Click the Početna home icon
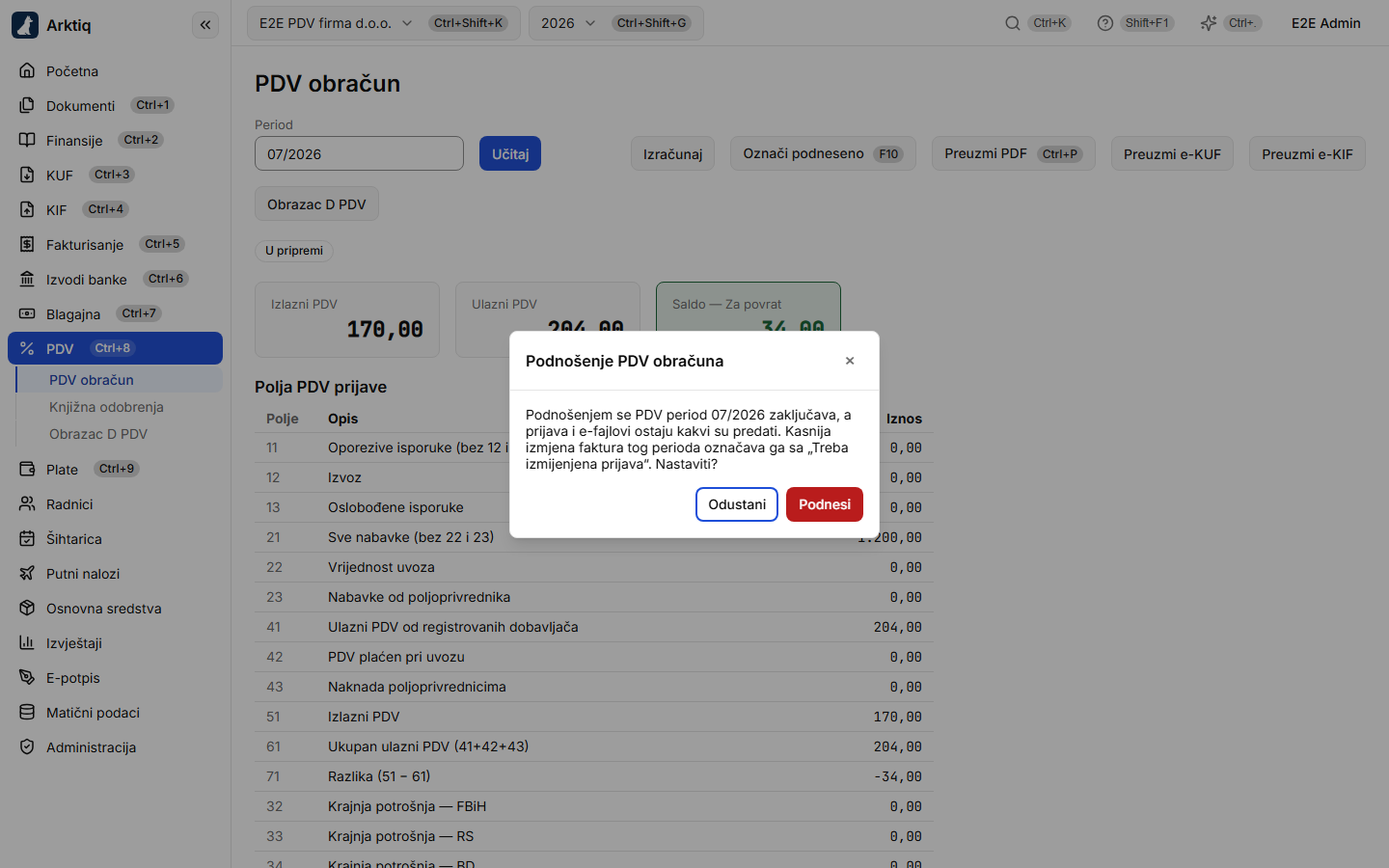The image size is (1389, 868). pos(27,70)
